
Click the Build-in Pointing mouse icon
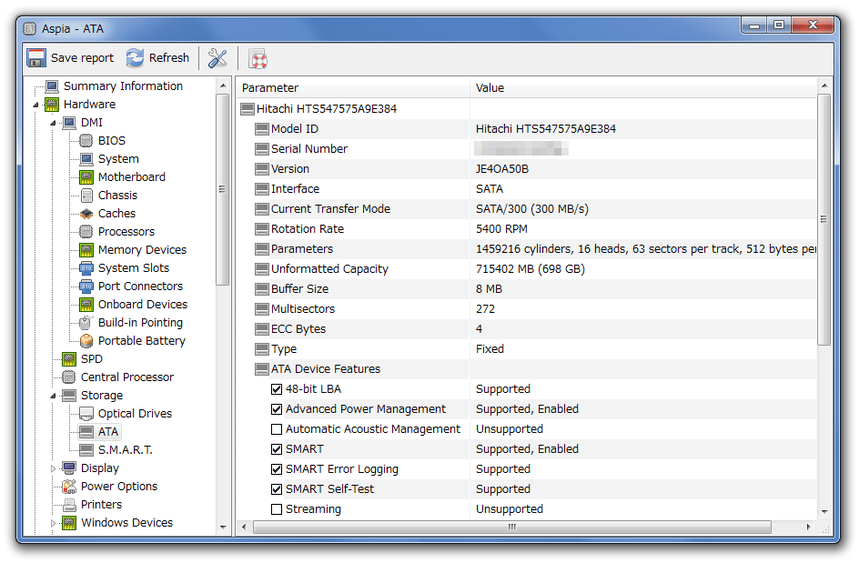pos(86,323)
